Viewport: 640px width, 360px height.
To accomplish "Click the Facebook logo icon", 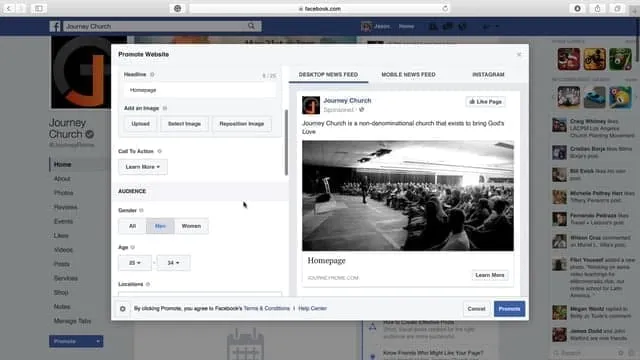I will [55, 27].
